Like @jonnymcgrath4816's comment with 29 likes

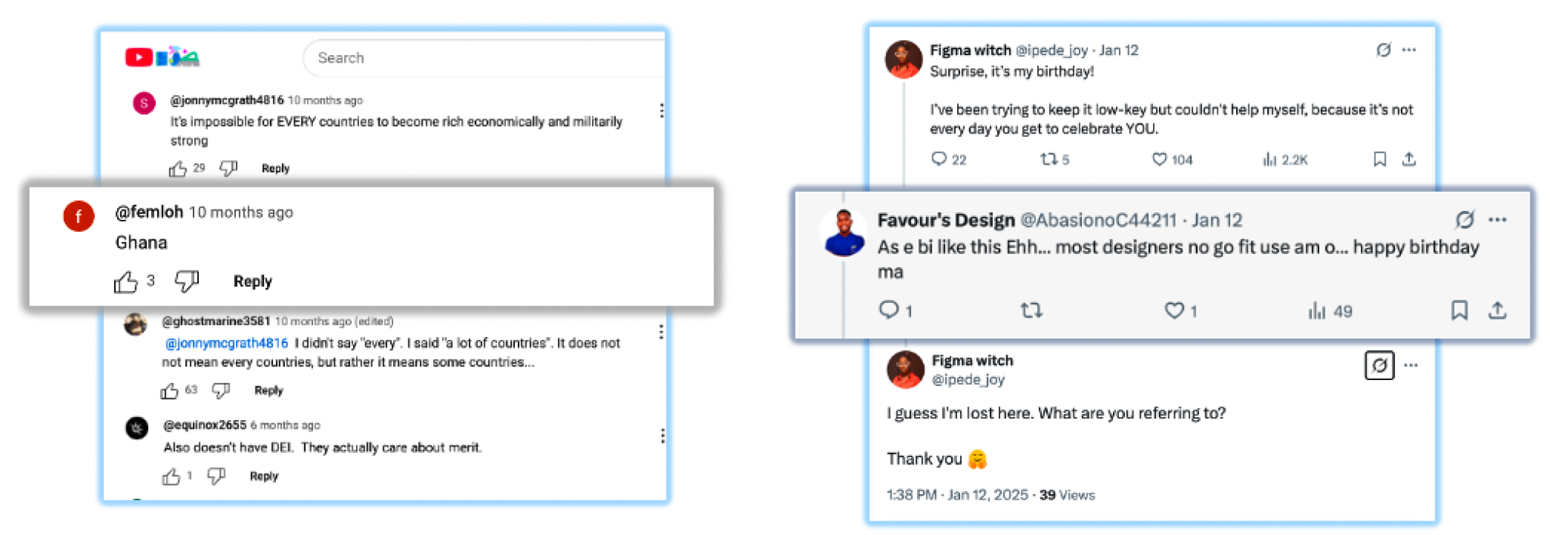(178, 169)
